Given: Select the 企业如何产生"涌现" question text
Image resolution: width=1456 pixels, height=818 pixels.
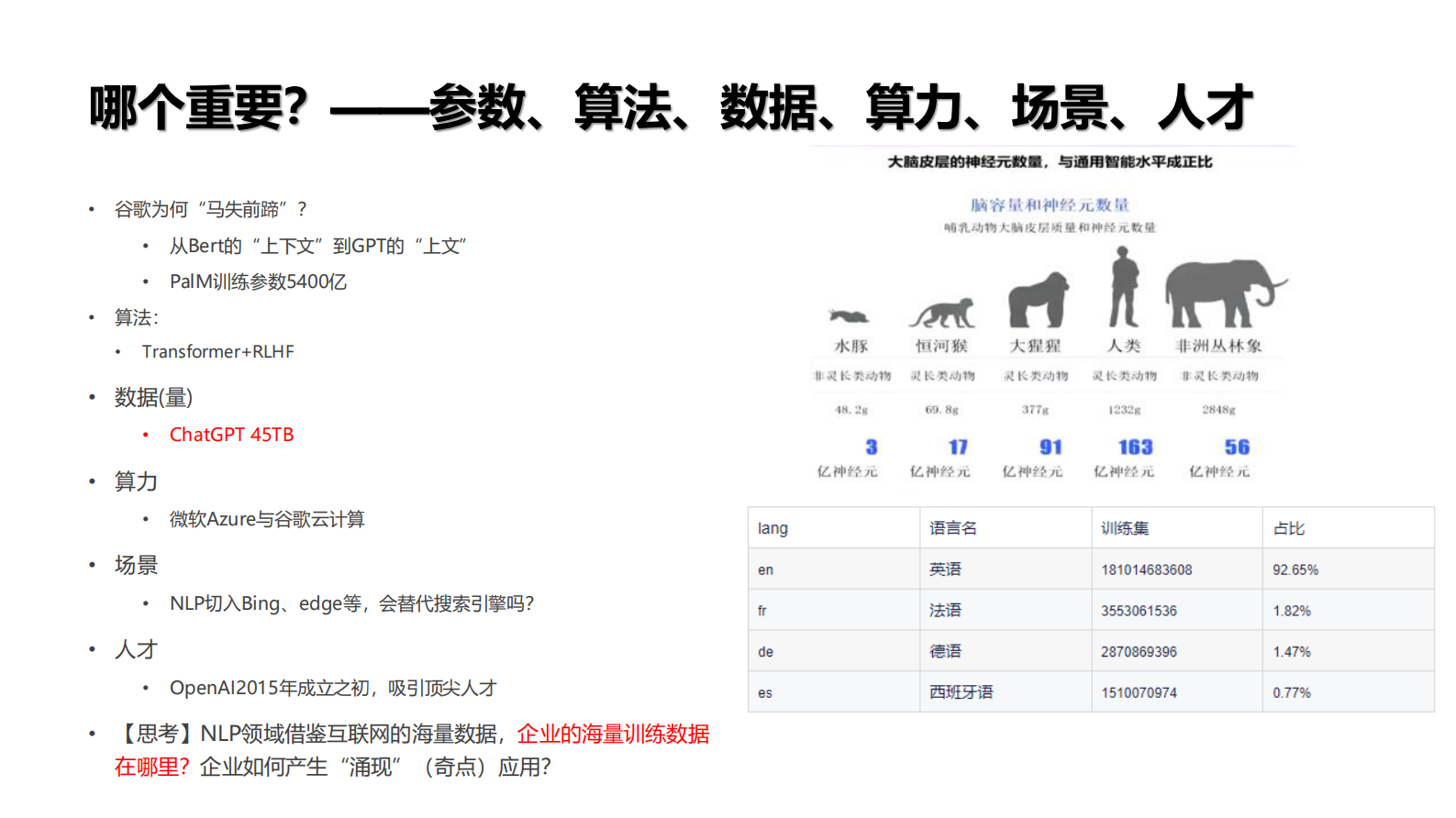Looking at the screenshot, I should tap(375, 767).
